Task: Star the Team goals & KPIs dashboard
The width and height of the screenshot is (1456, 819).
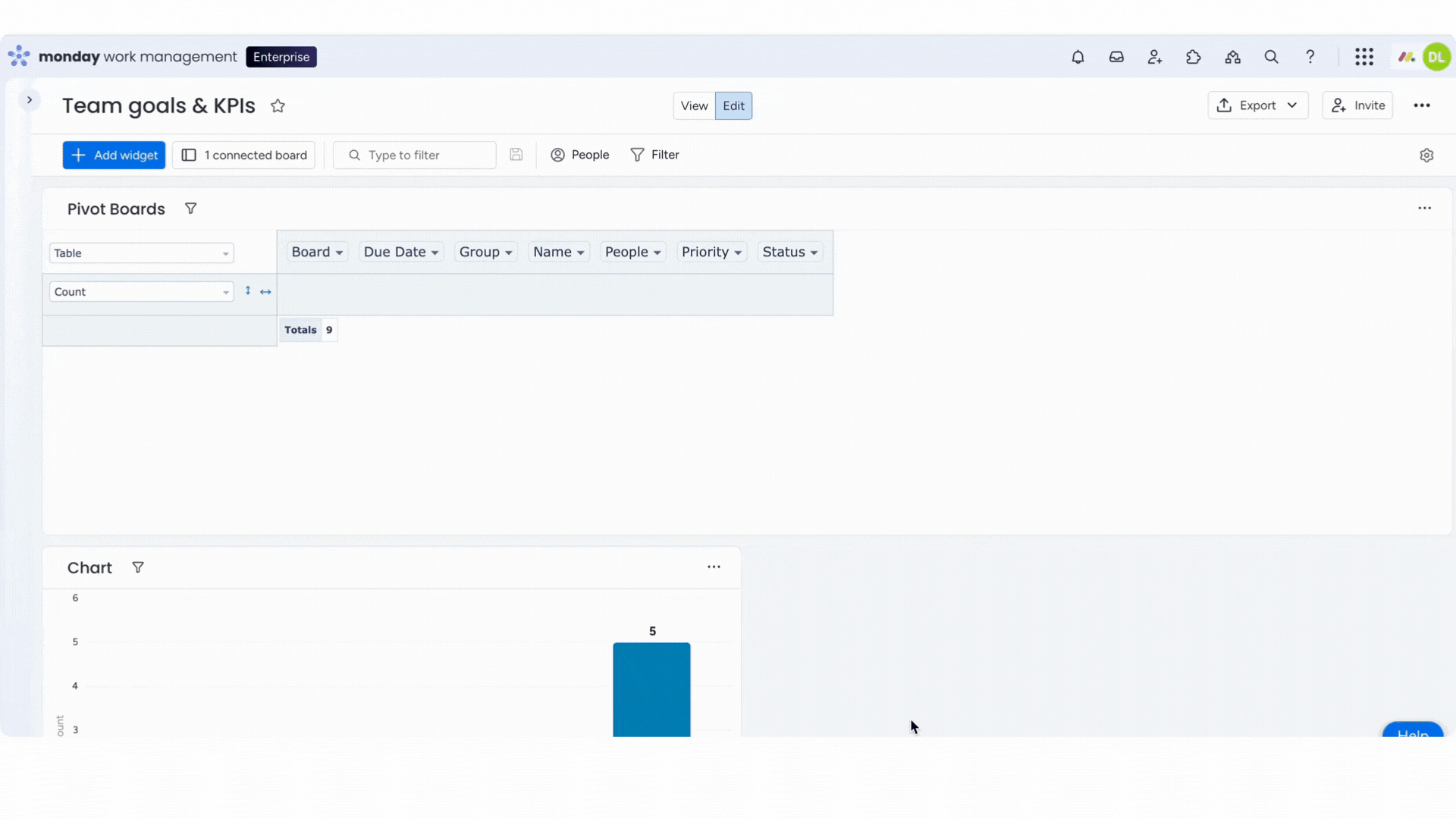Action: 278,106
